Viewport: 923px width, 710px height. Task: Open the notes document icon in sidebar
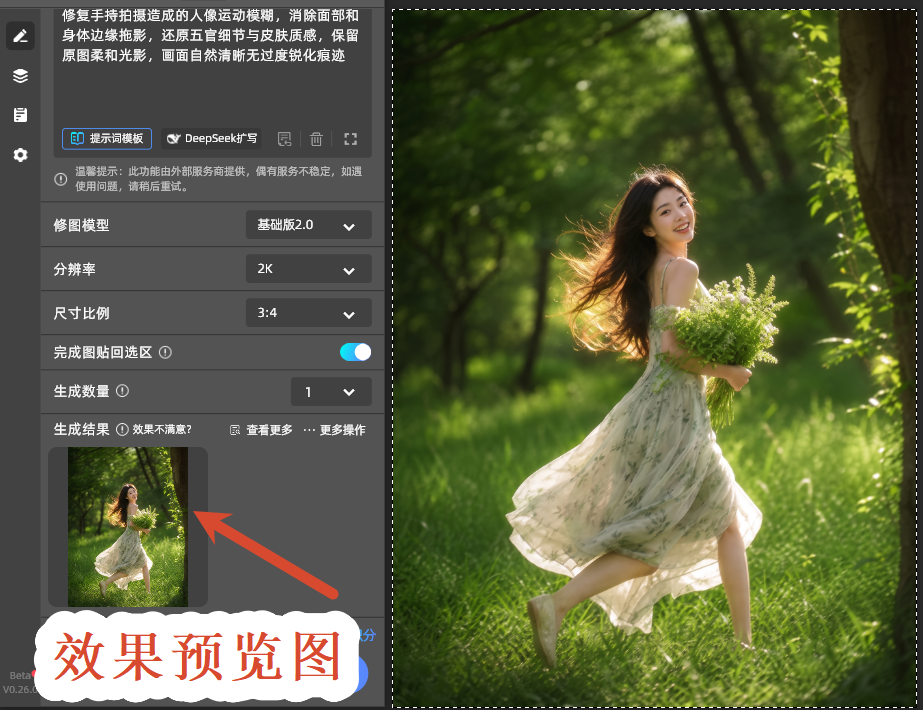[x=20, y=115]
